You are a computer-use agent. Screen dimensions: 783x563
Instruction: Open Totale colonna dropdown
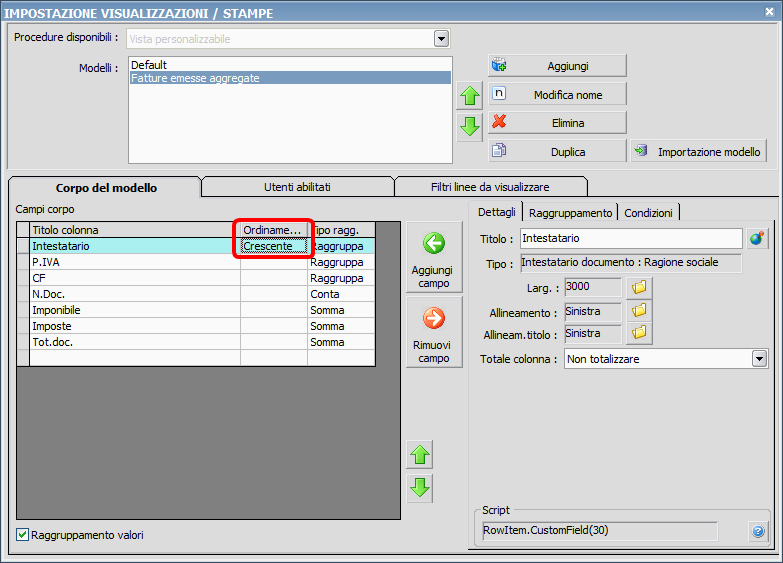coord(760,359)
